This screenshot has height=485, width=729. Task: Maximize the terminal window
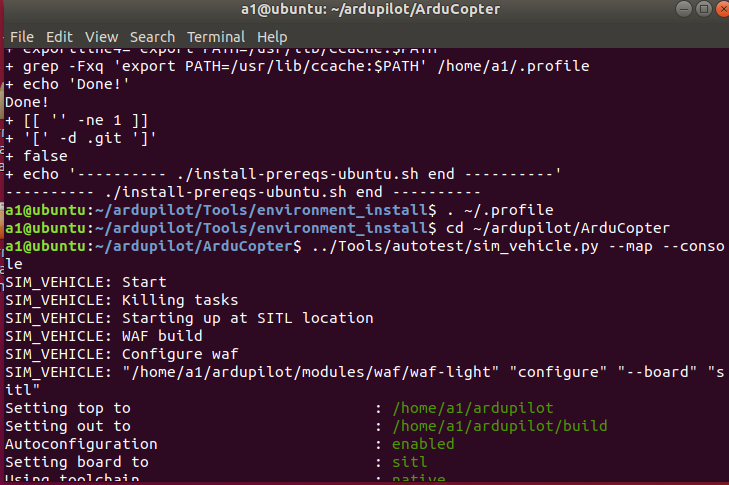click(704, 9)
